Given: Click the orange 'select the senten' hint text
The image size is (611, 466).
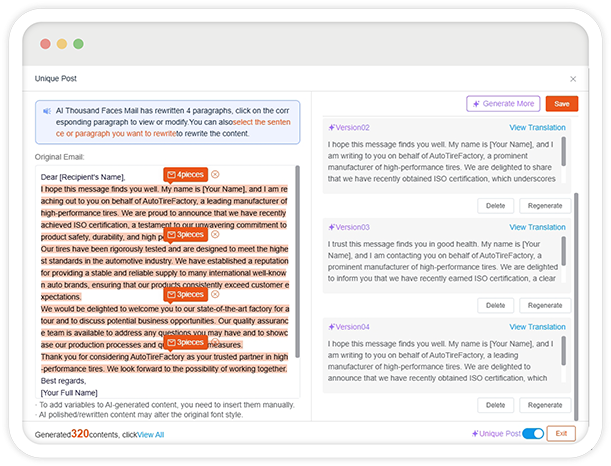Looking at the screenshot, I should click(x=261, y=122).
